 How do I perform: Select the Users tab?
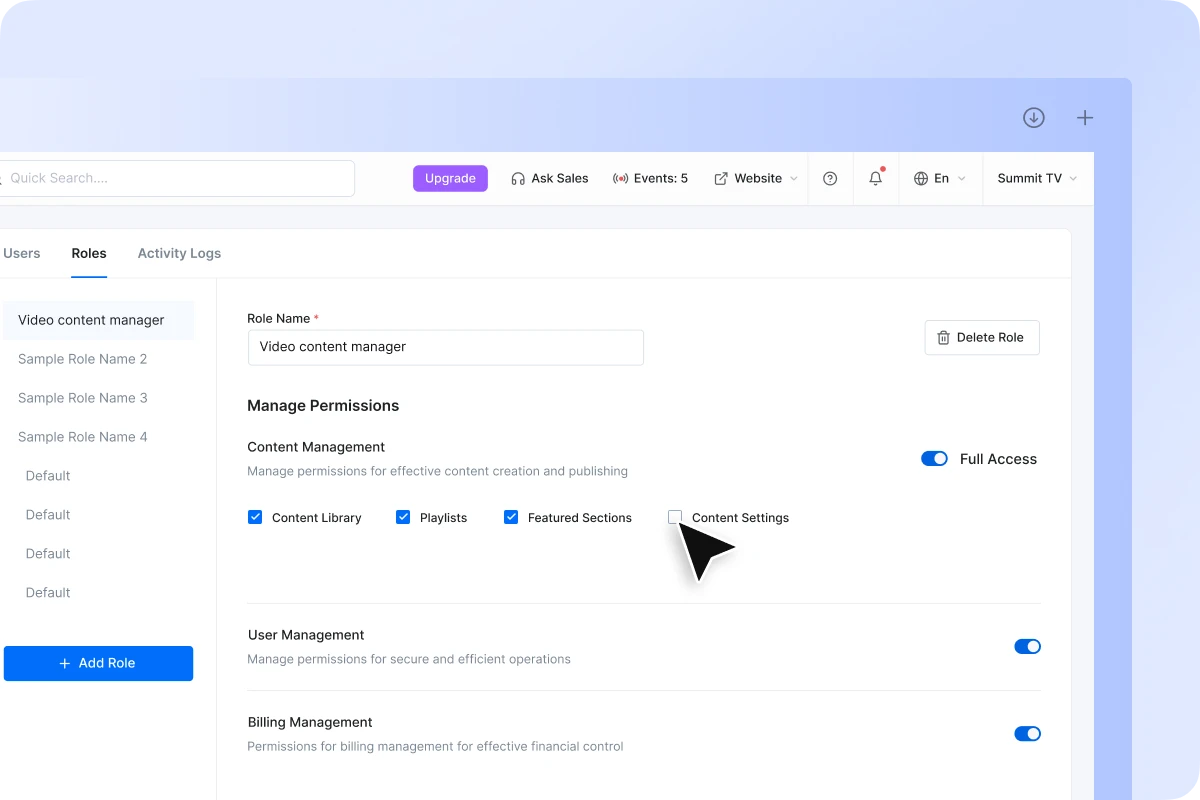coord(21,253)
